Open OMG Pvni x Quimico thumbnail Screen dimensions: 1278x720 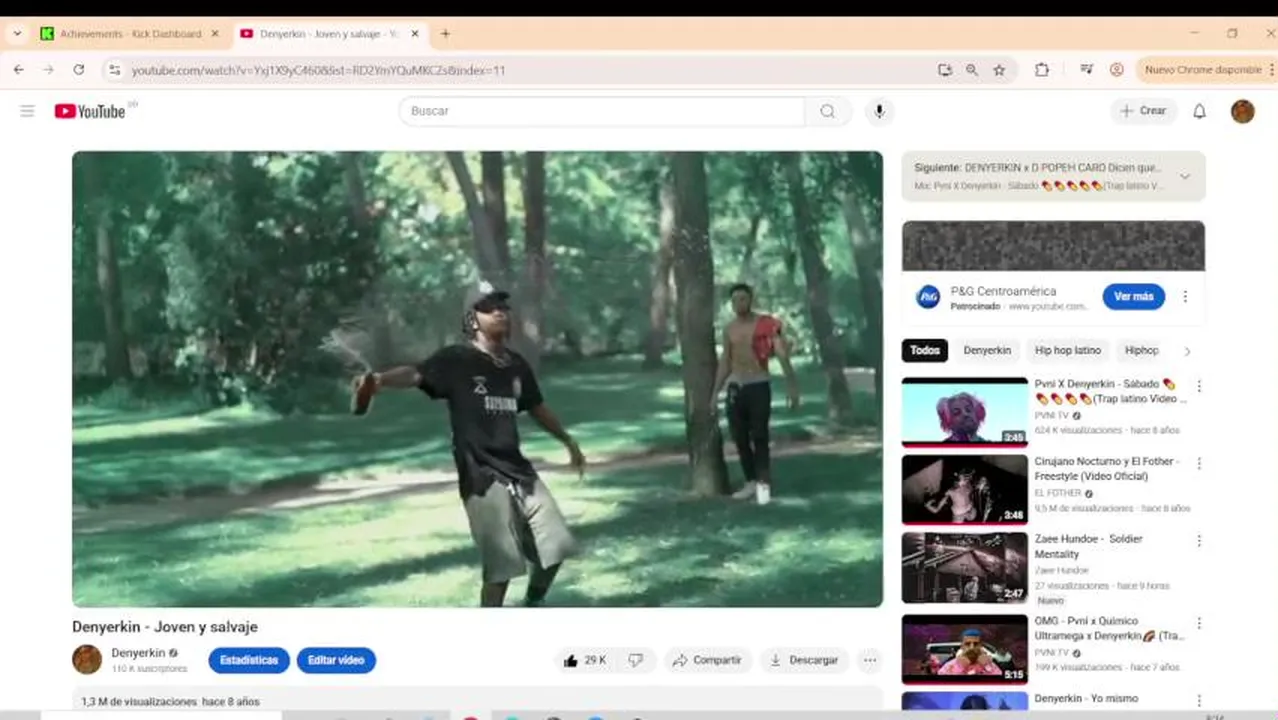[x=964, y=649]
